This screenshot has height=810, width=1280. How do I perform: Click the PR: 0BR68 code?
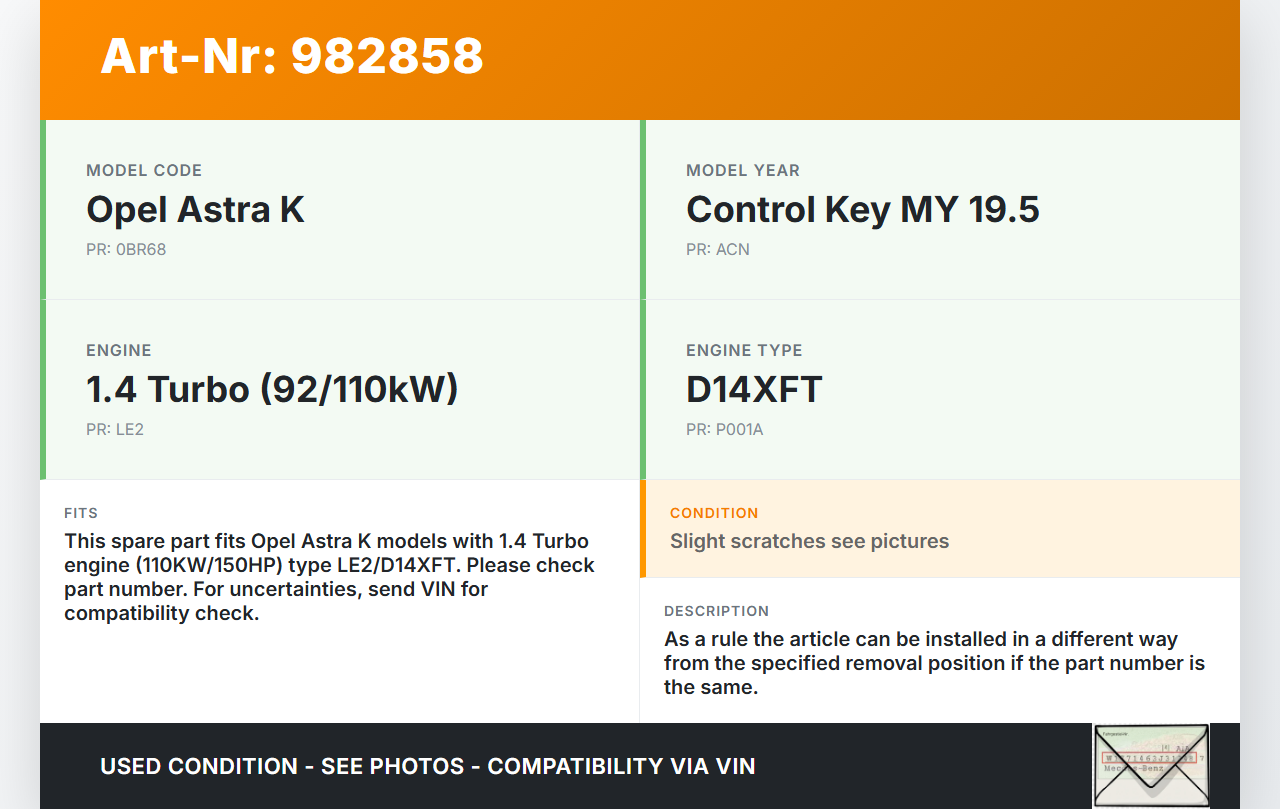(126, 249)
